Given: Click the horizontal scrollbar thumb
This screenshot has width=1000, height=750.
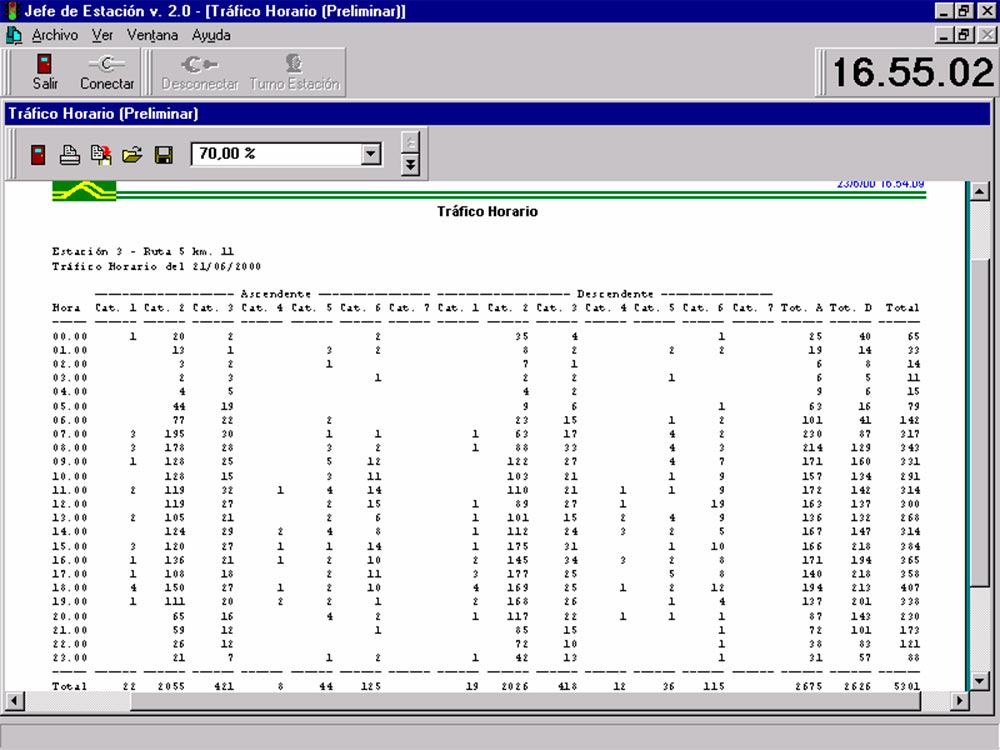Looking at the screenshot, I should [526, 701].
